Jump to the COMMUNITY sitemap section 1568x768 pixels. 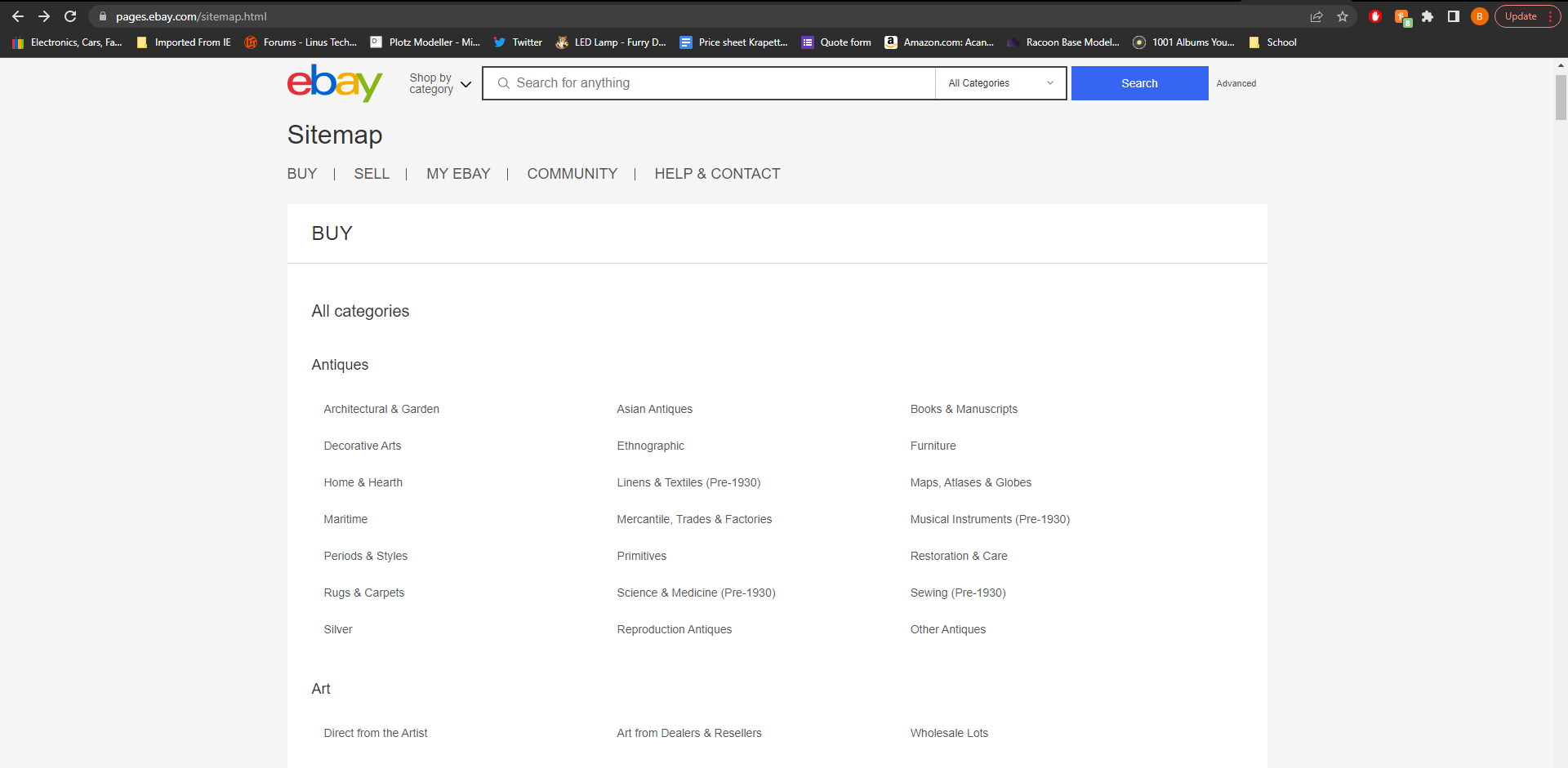click(572, 174)
